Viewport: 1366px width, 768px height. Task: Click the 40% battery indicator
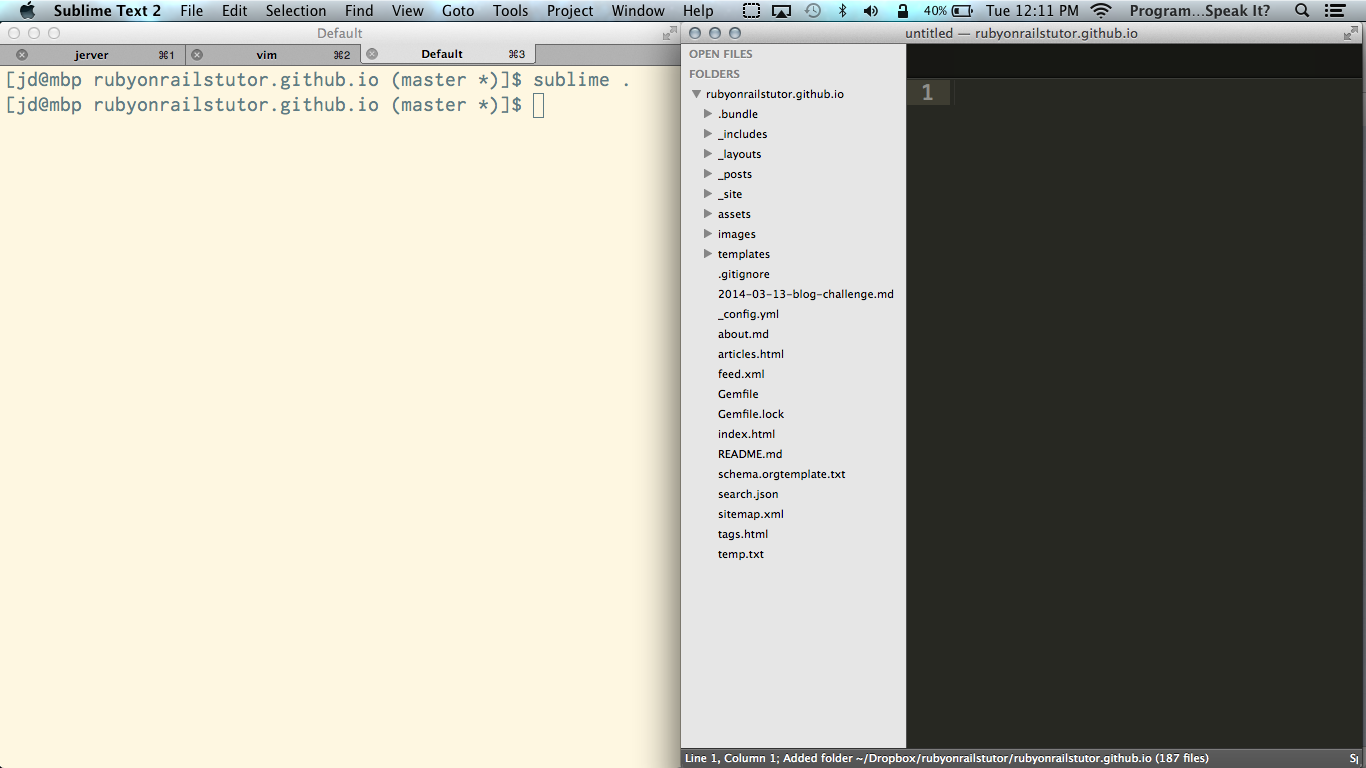(948, 11)
